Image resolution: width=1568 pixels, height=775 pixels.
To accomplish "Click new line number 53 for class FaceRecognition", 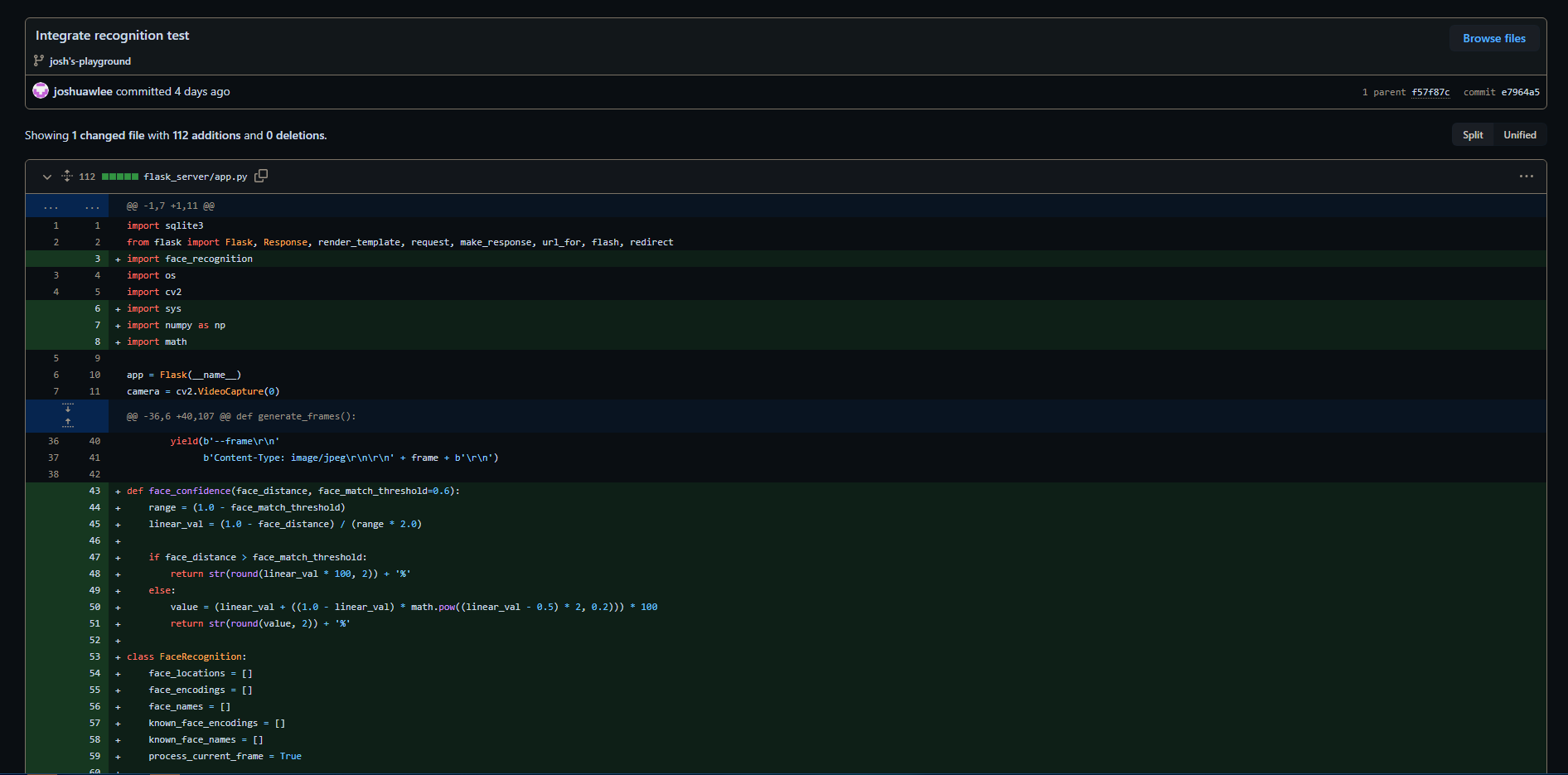I will [94, 656].
